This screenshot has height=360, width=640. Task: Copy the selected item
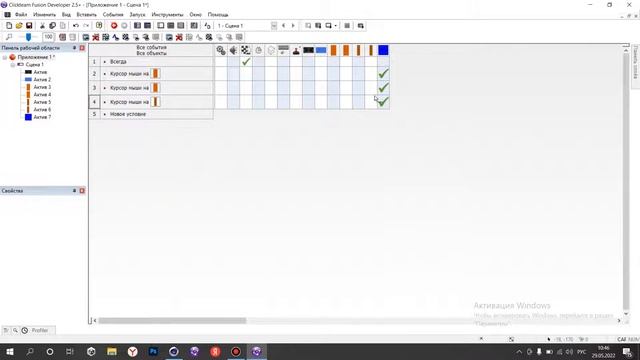[x=52, y=26]
